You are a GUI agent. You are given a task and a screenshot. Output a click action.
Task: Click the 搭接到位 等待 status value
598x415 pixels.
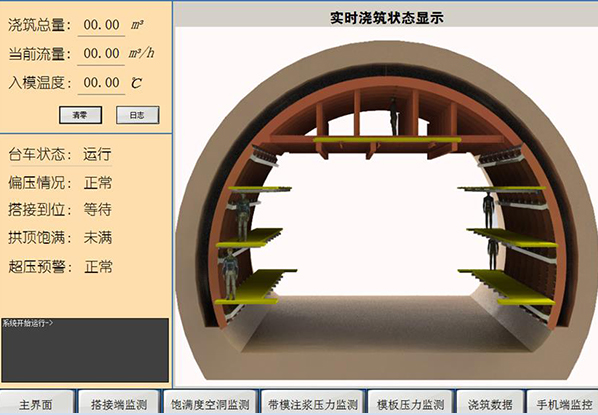coord(98,209)
